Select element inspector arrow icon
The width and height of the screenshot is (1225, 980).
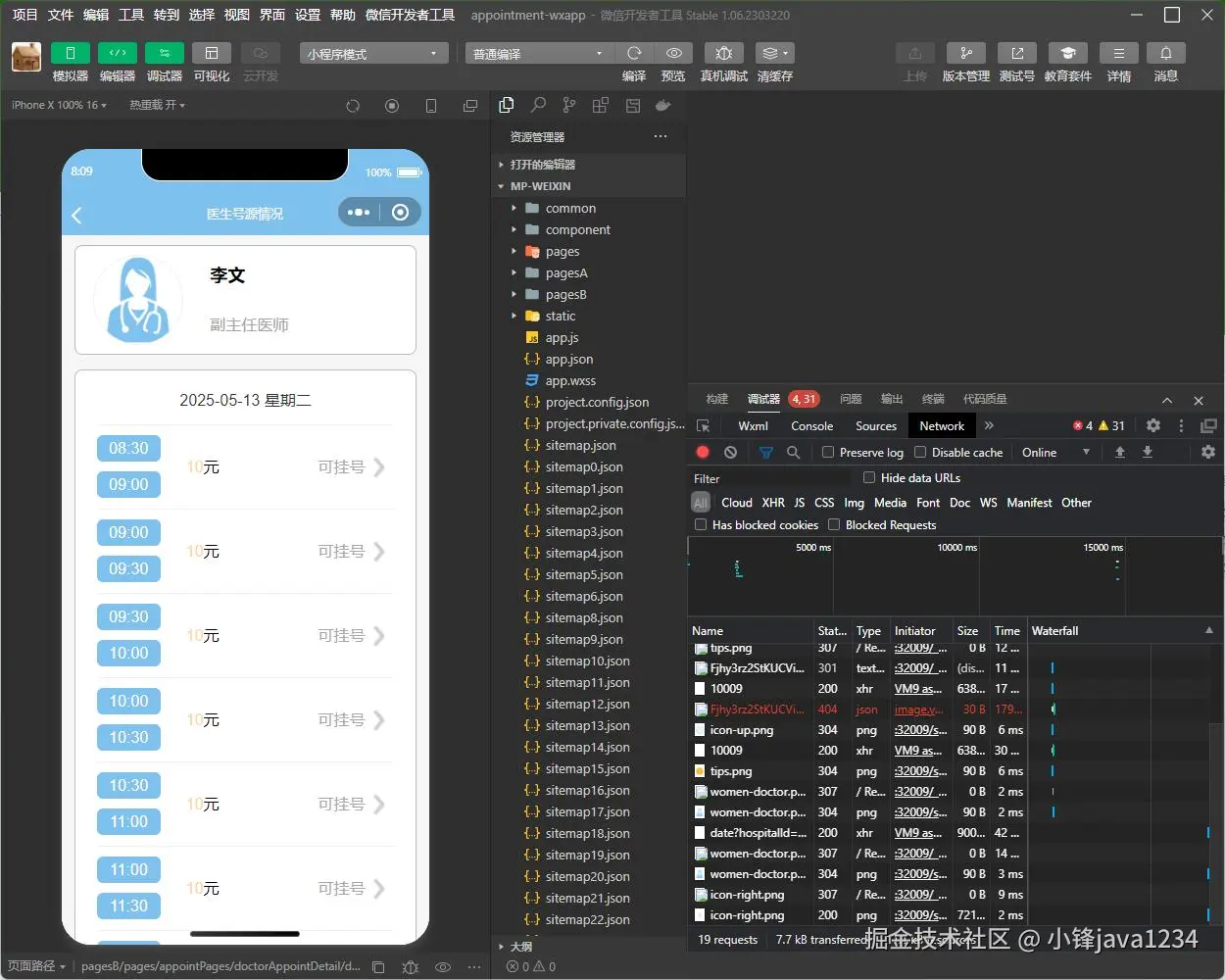coord(703,425)
